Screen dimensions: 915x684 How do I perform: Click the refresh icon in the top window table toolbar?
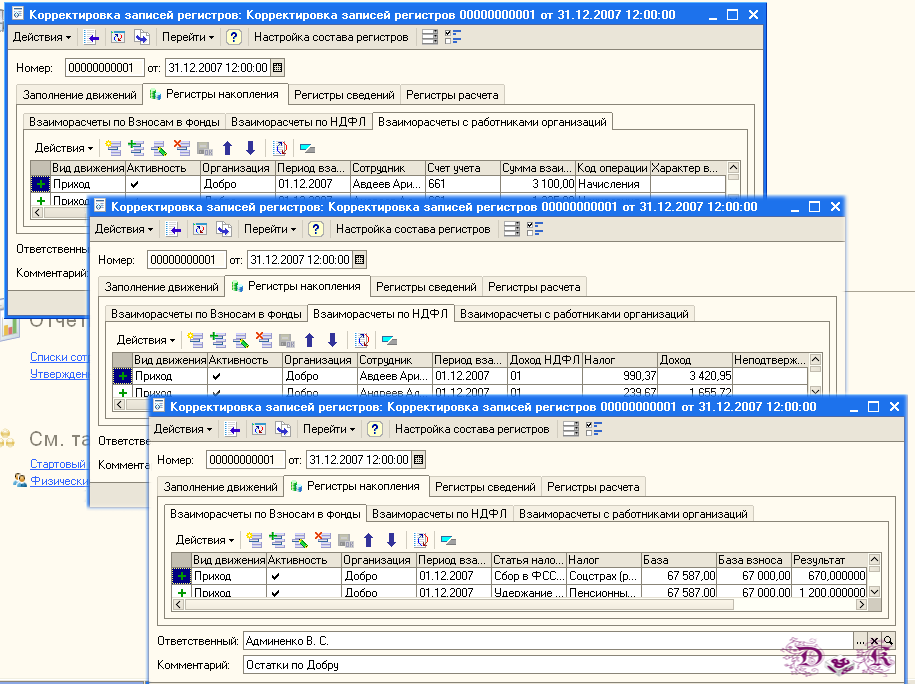281,148
